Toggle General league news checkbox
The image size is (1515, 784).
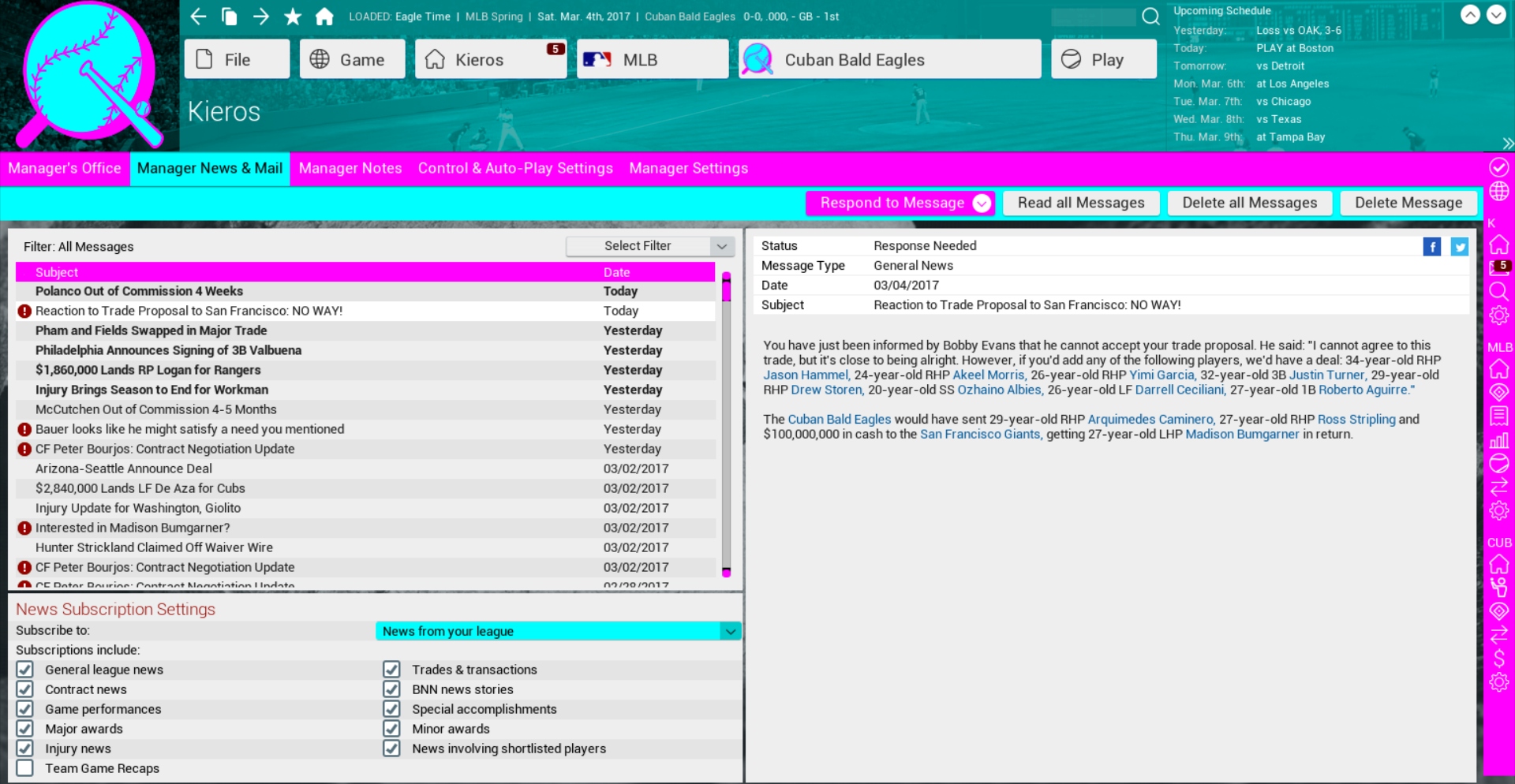[25, 670]
